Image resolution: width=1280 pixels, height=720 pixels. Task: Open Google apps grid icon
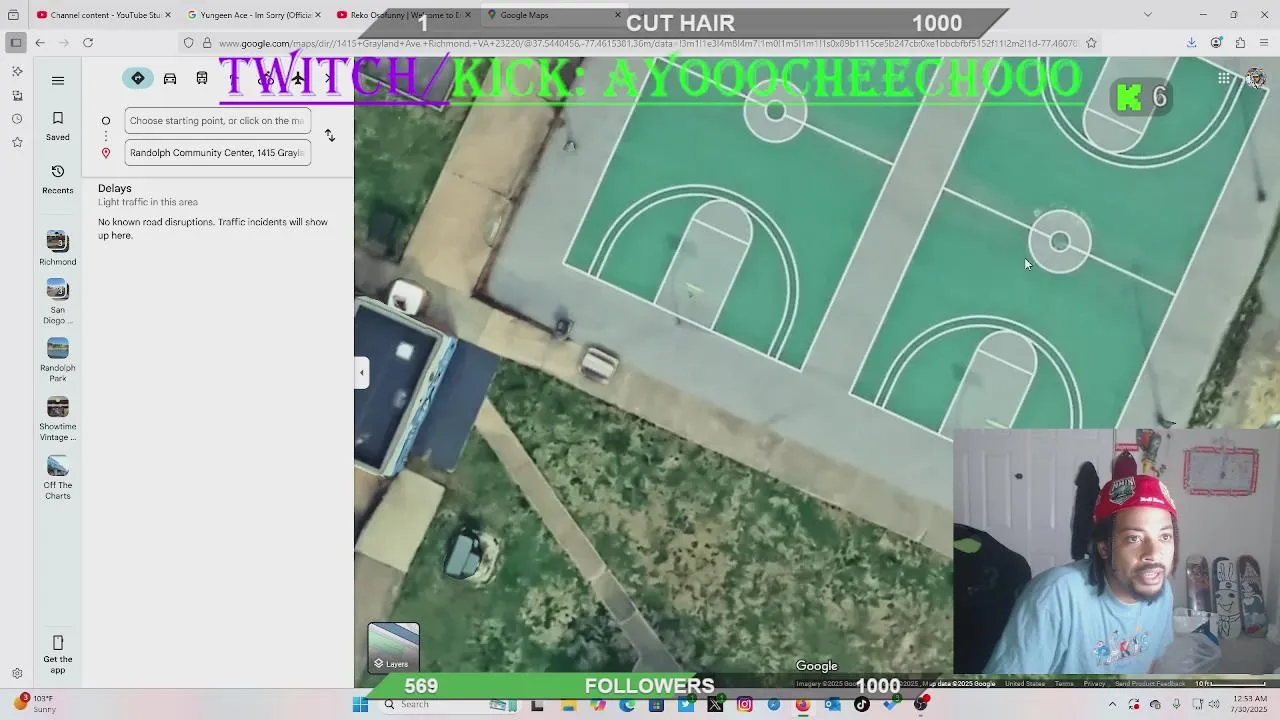tap(1224, 78)
